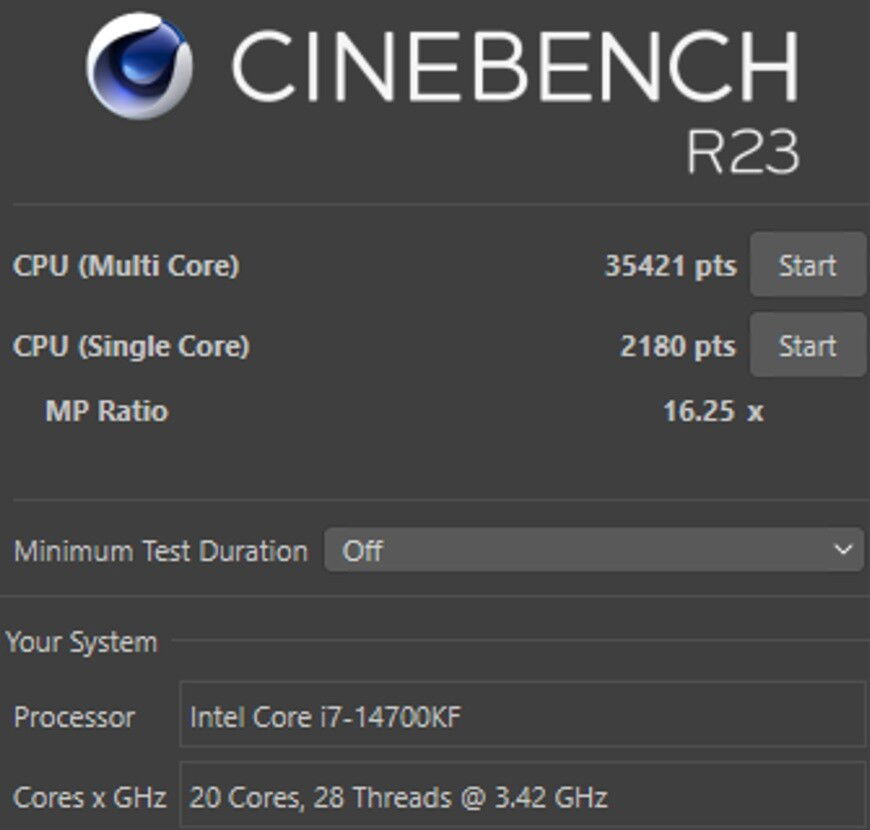Screen dimensions: 870x830
Task: Click the 20 Cores, 28 Threads field
Action: 521,797
